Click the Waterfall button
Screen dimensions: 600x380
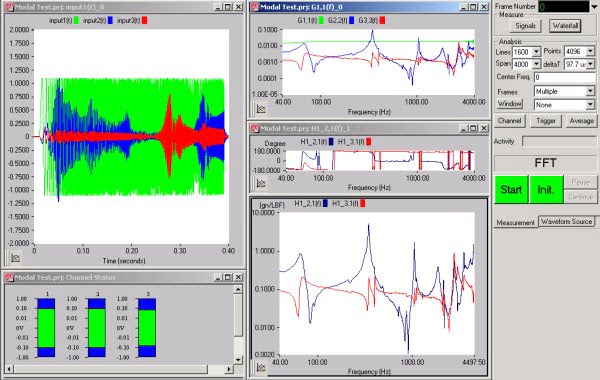(565, 26)
